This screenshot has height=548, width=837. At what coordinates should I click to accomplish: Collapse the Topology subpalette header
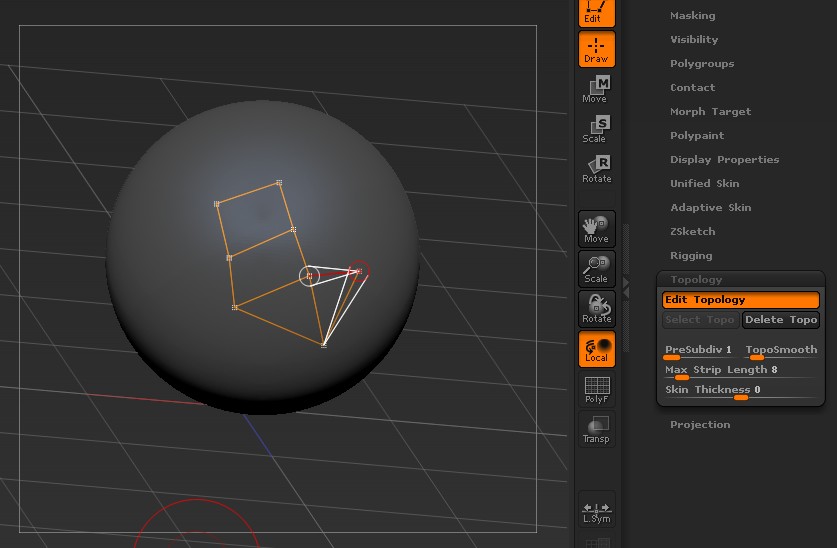696,280
